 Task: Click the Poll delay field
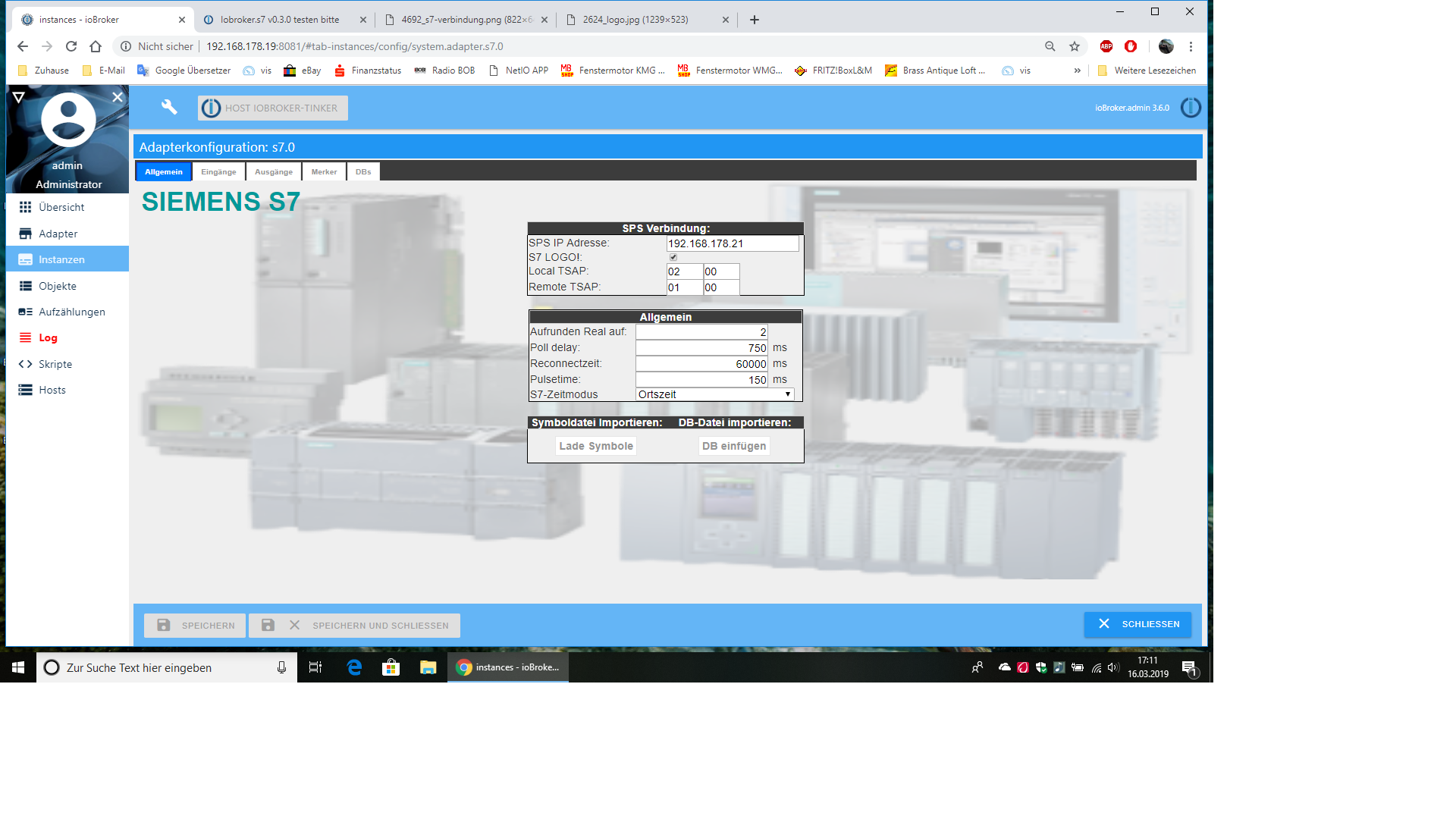tap(702, 348)
